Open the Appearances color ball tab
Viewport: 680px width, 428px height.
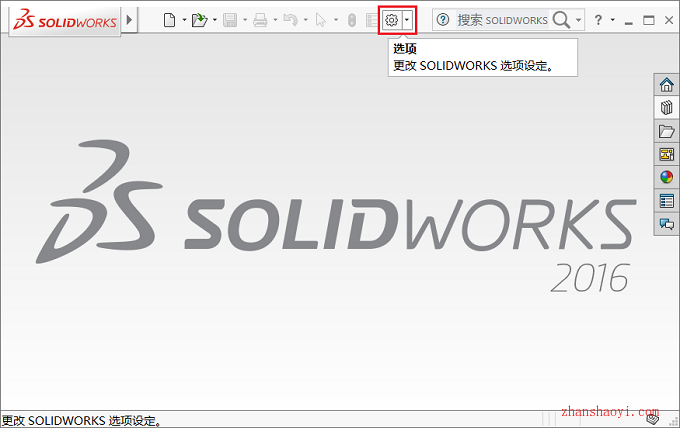(667, 177)
